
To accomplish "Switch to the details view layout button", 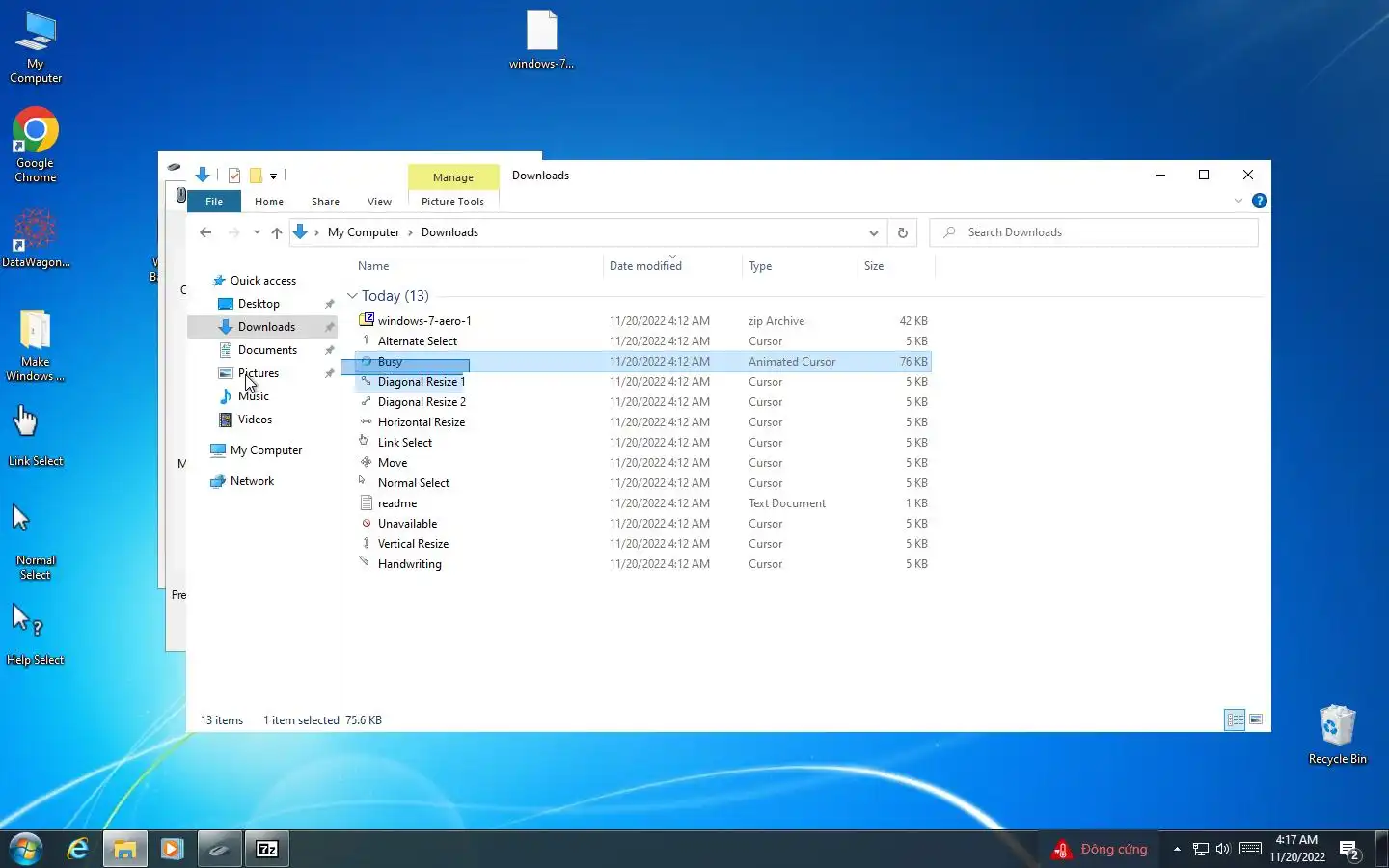I will click(1235, 719).
